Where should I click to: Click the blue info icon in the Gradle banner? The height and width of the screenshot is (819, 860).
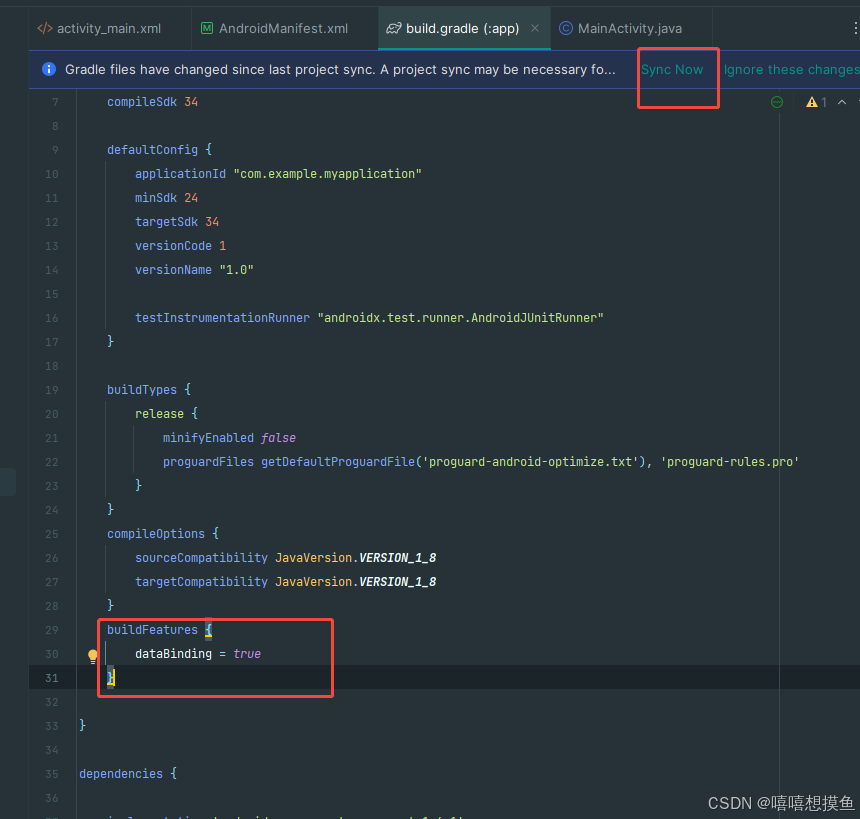(x=49, y=69)
